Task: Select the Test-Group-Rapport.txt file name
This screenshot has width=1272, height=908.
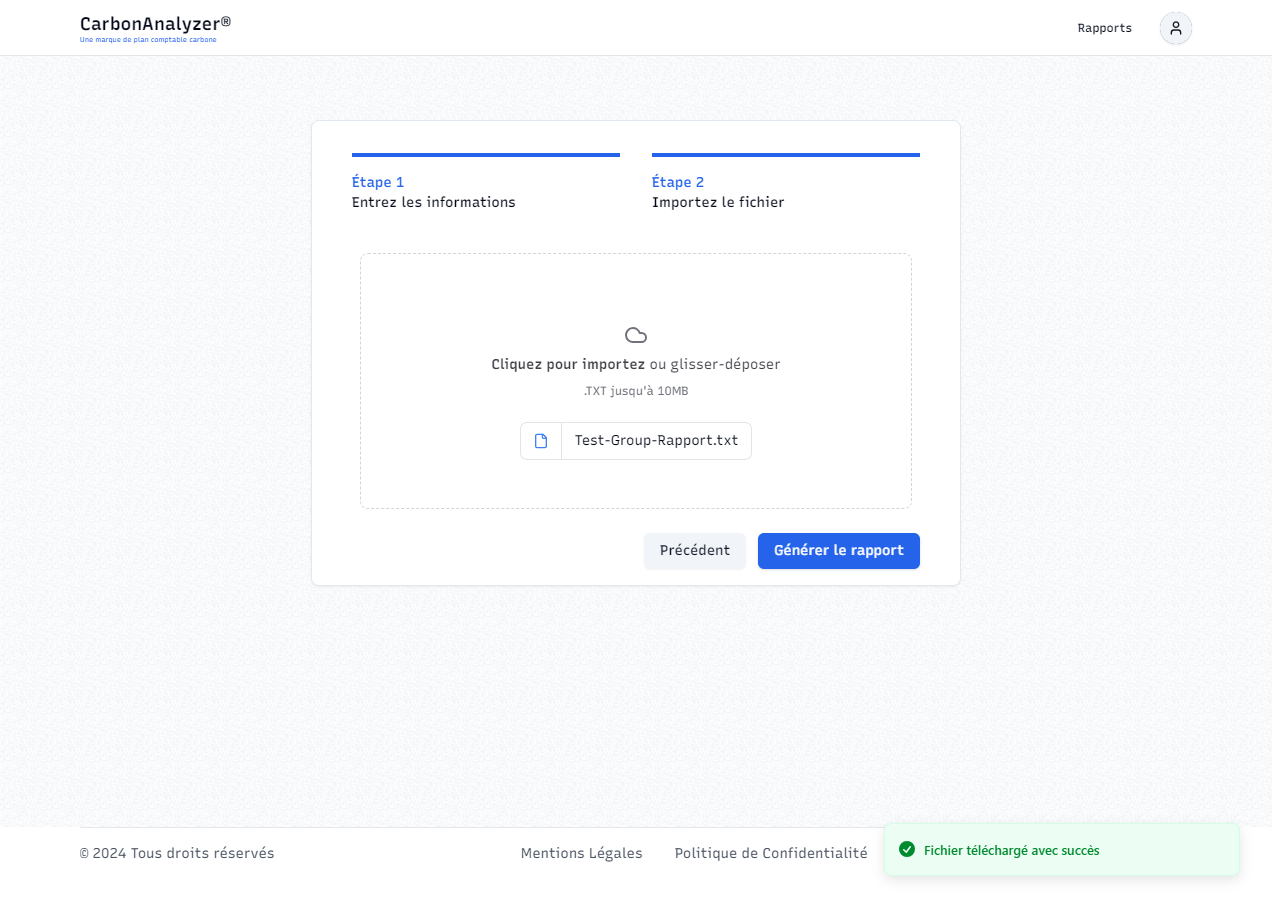Action: tap(656, 441)
